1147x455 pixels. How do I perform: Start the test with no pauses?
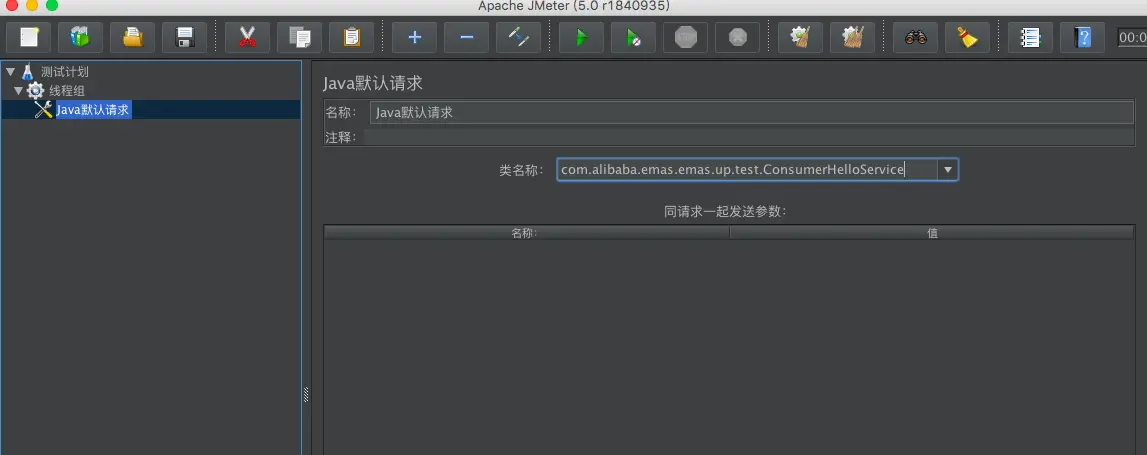point(633,37)
